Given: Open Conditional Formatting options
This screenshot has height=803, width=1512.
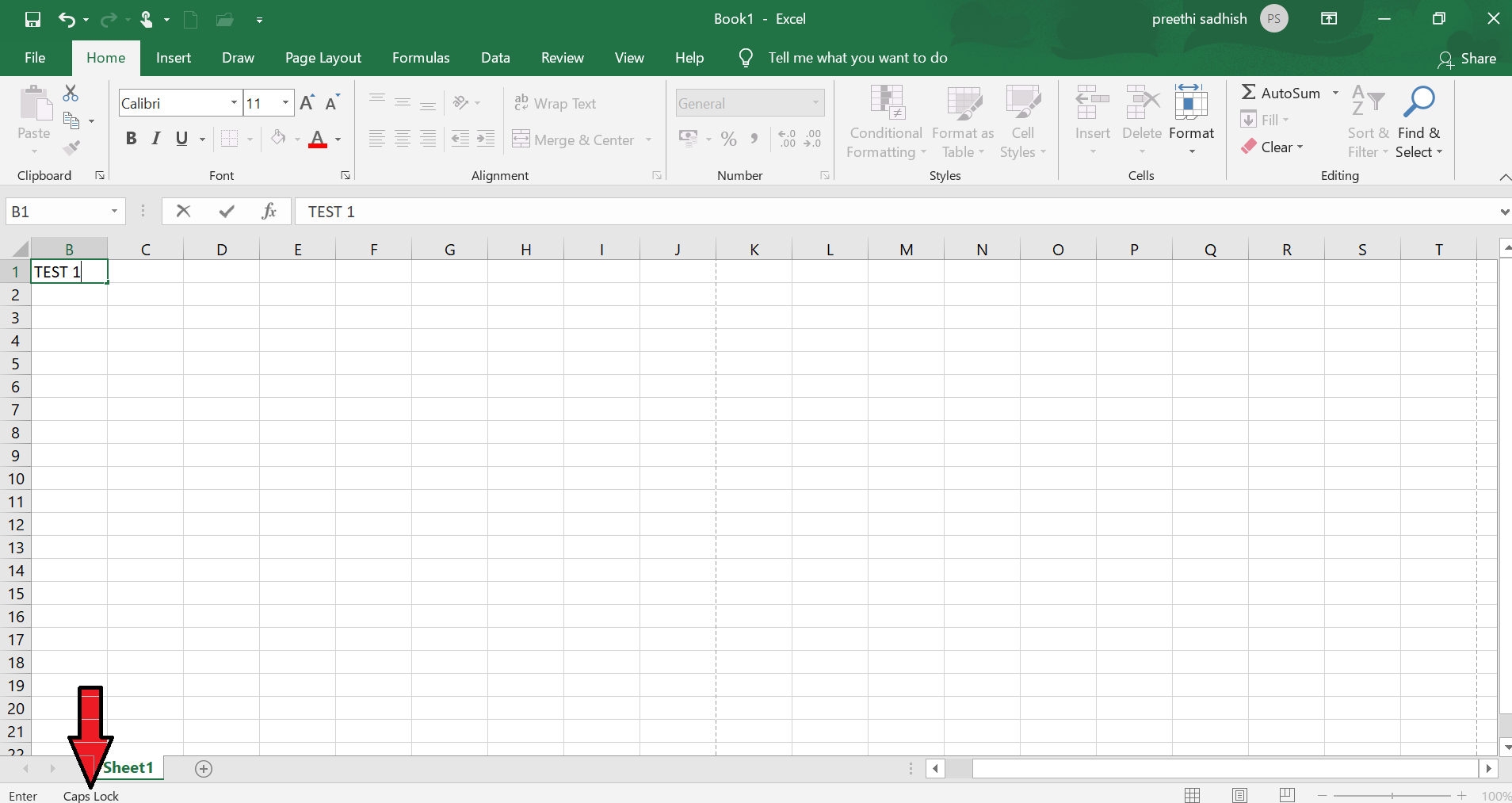Looking at the screenshot, I should [885, 120].
